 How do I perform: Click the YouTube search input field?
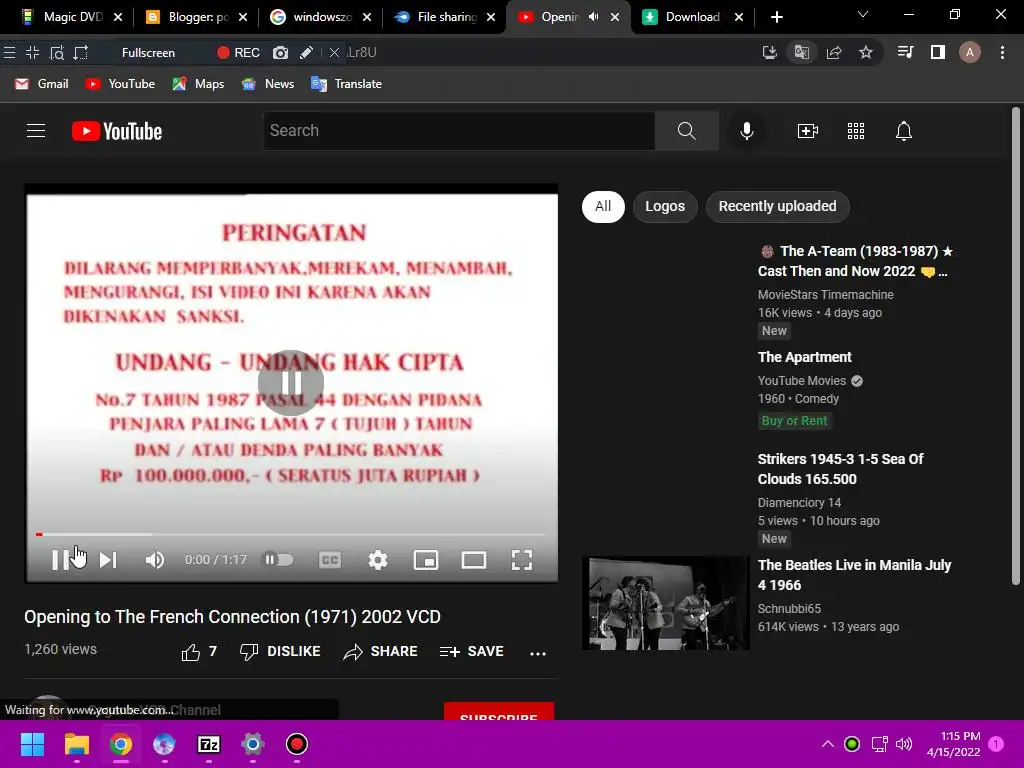pyautogui.click(x=459, y=131)
